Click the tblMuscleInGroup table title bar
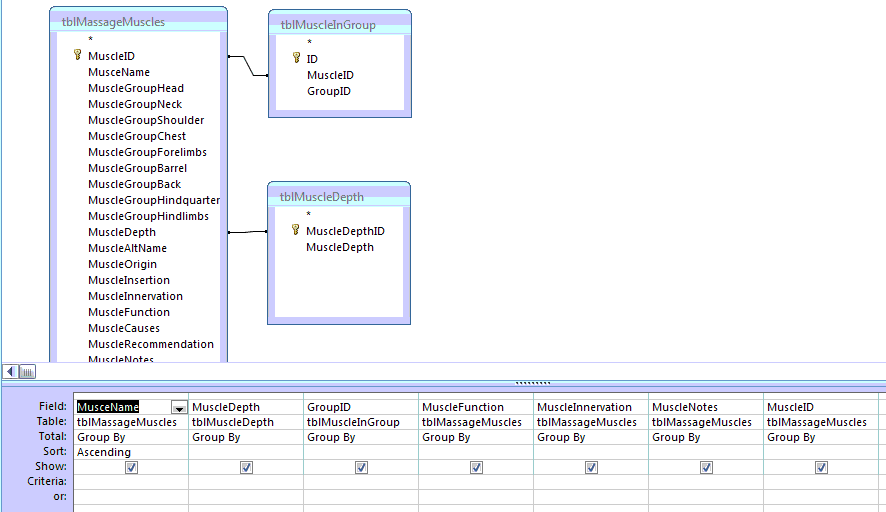 (x=340, y=24)
